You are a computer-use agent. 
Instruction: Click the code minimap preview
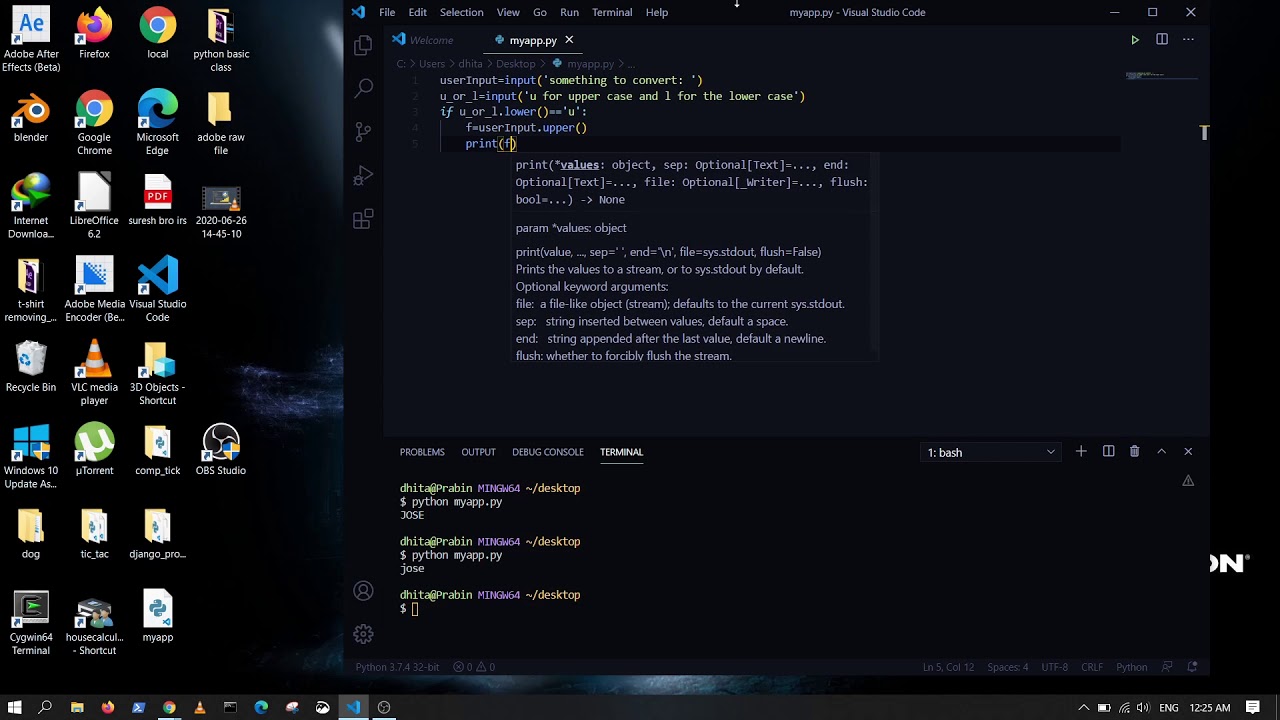1158,76
